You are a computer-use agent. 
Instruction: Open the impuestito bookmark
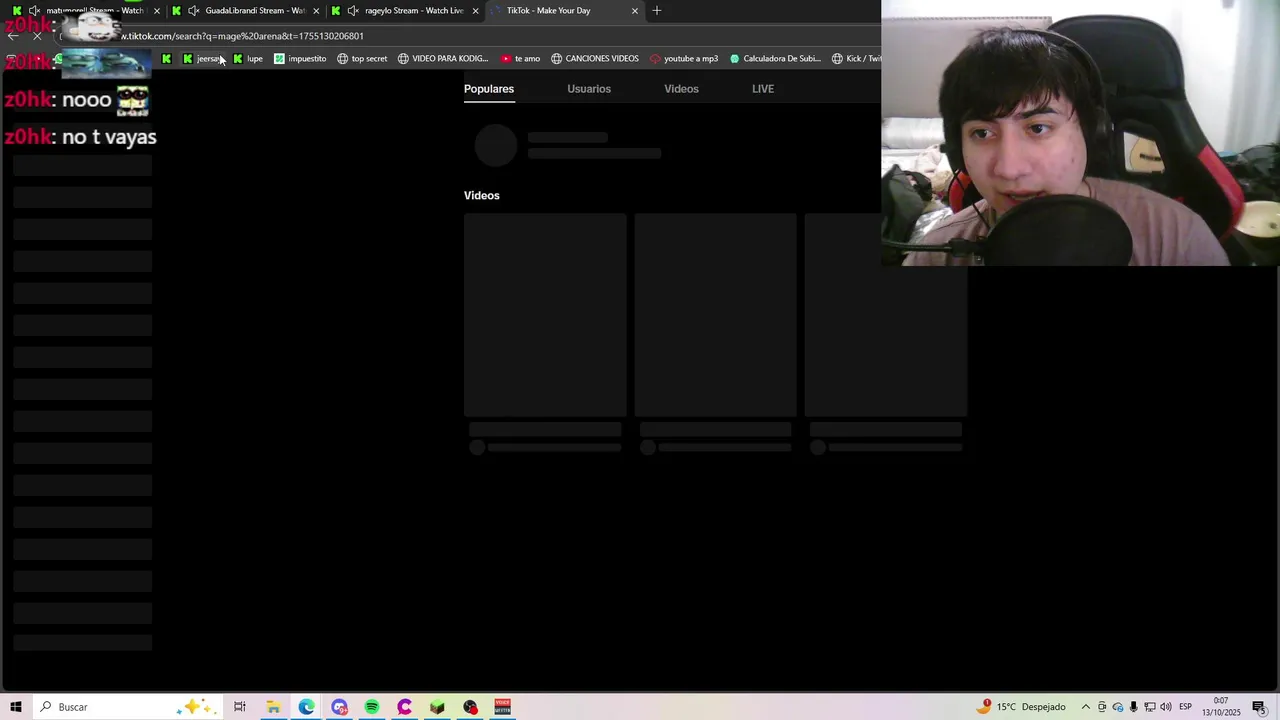pyautogui.click(x=300, y=58)
